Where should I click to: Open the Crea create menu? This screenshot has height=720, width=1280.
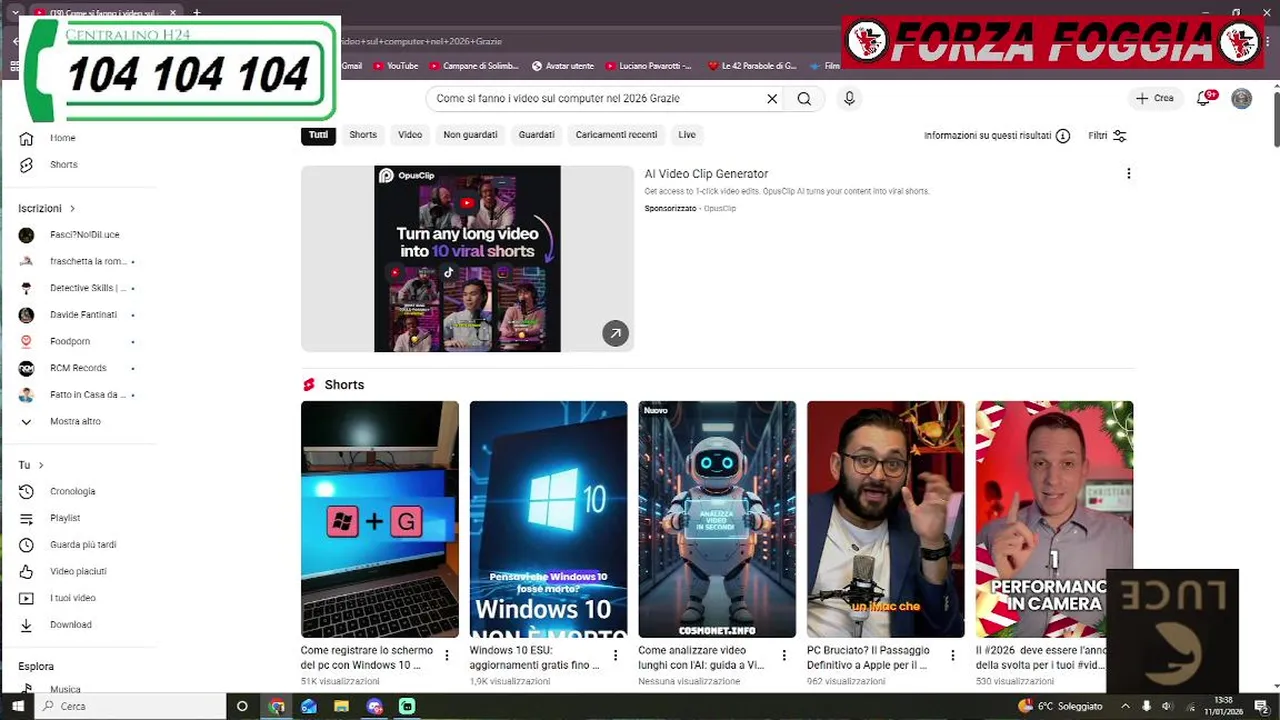[1154, 98]
